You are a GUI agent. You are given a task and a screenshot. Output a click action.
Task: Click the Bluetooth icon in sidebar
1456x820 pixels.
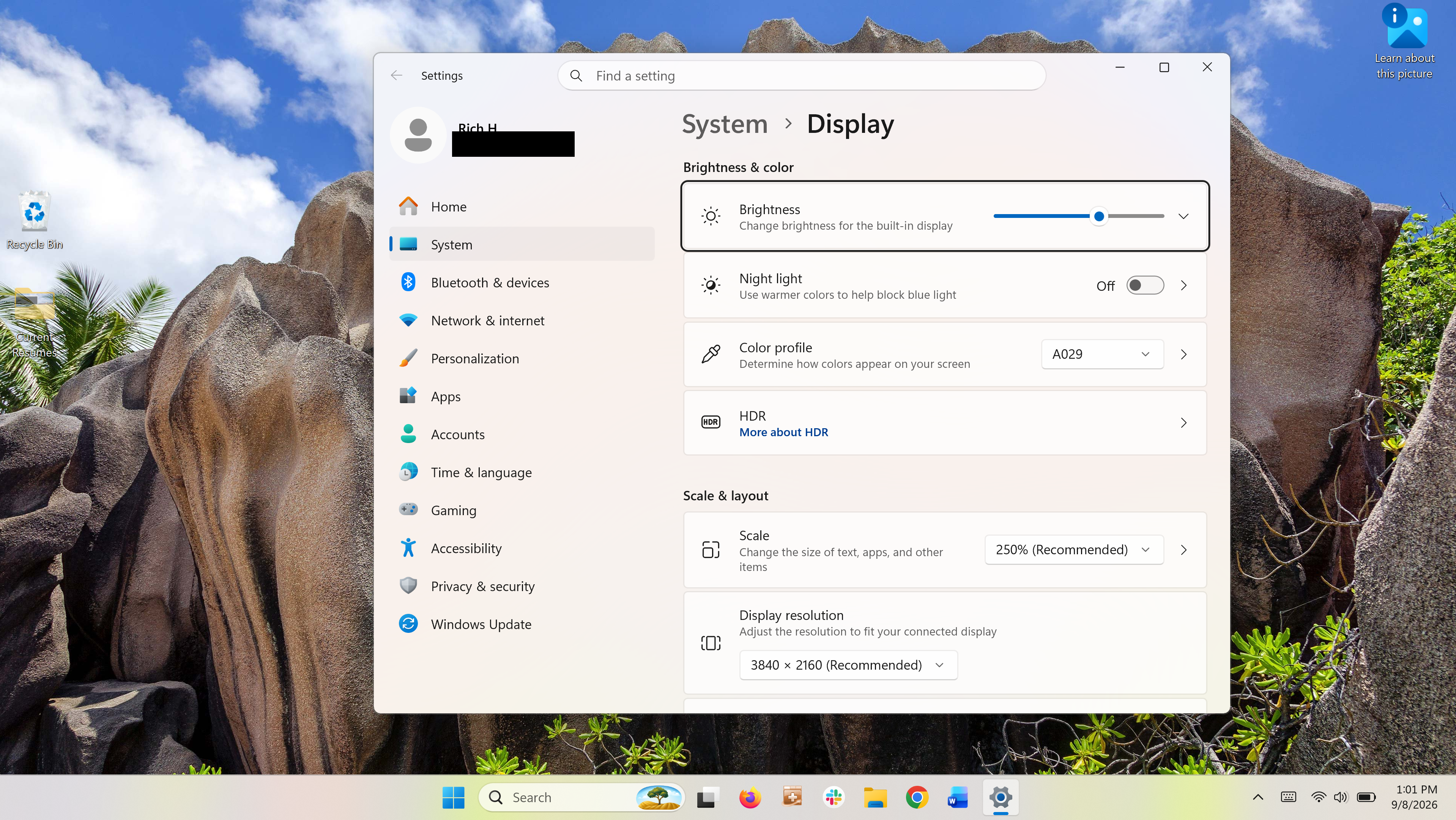pos(408,282)
